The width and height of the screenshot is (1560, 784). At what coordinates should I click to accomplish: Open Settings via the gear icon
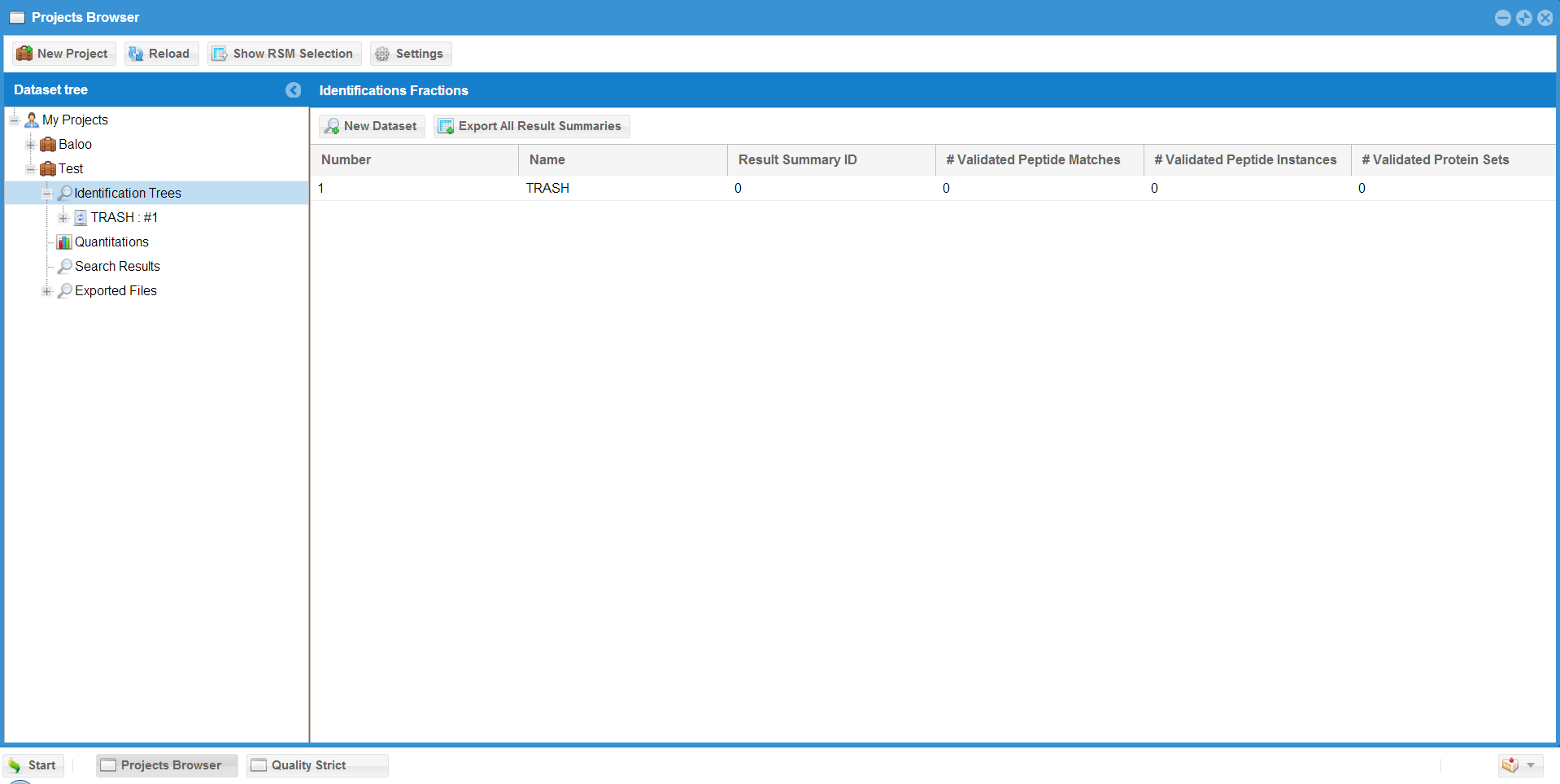pos(382,54)
